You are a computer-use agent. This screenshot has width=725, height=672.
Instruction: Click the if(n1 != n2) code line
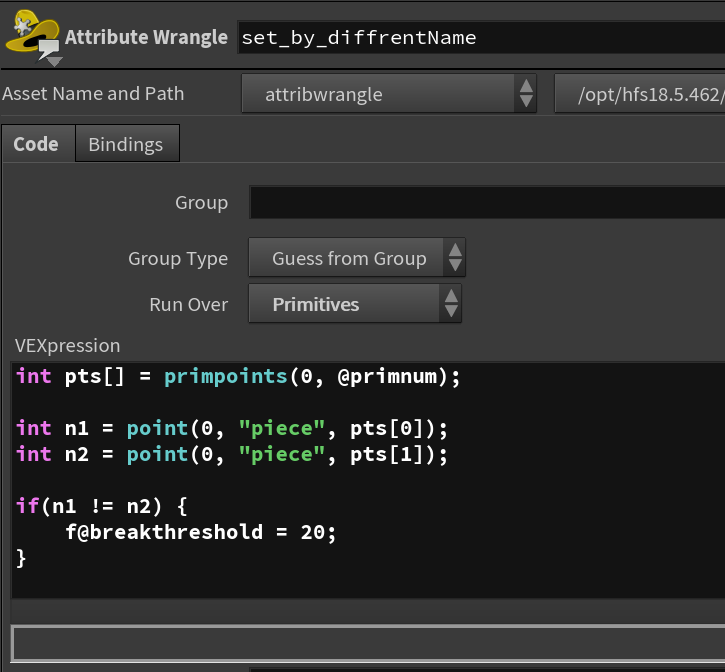pos(102,506)
